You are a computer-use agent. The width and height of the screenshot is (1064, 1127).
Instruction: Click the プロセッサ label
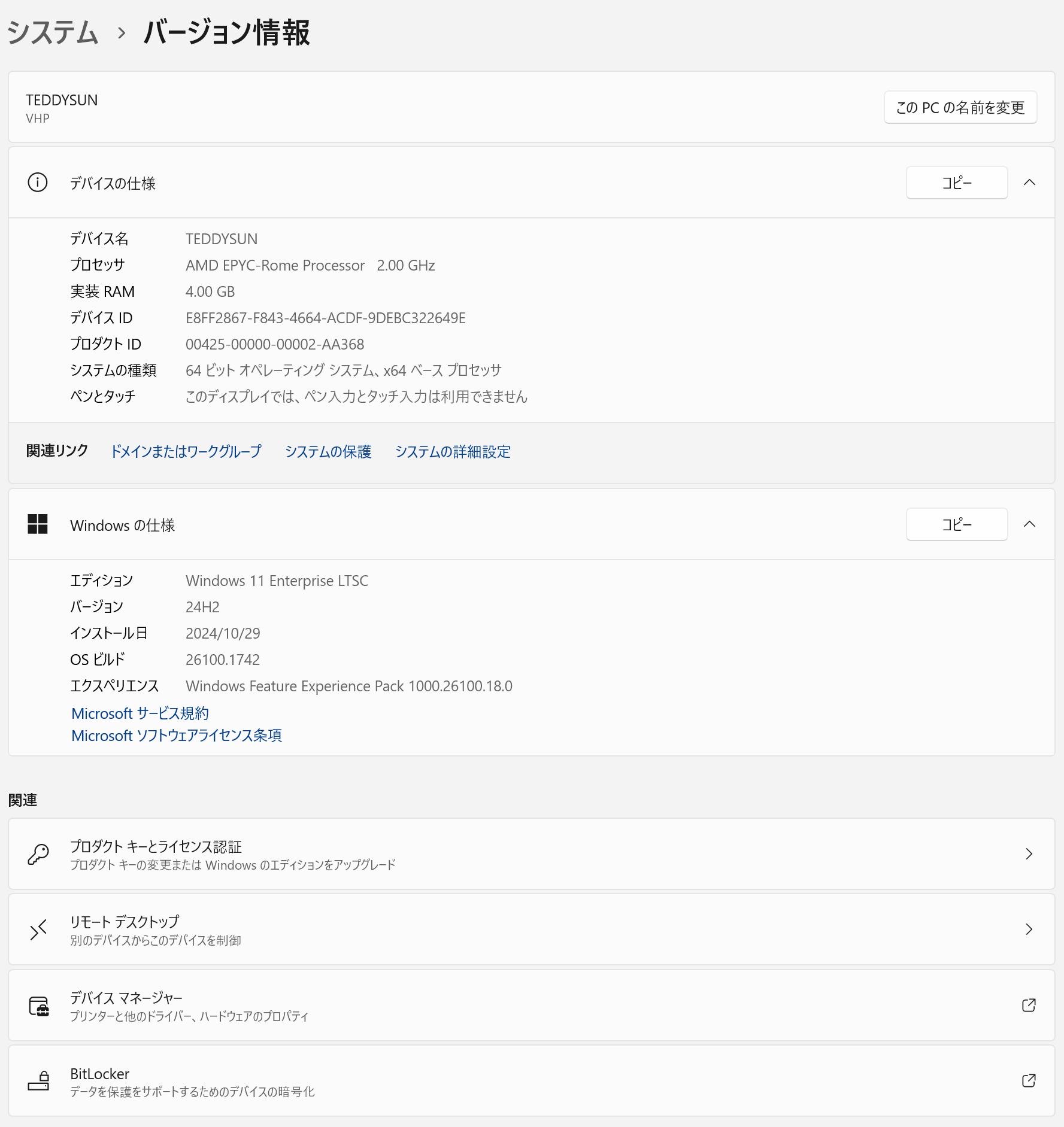click(98, 265)
